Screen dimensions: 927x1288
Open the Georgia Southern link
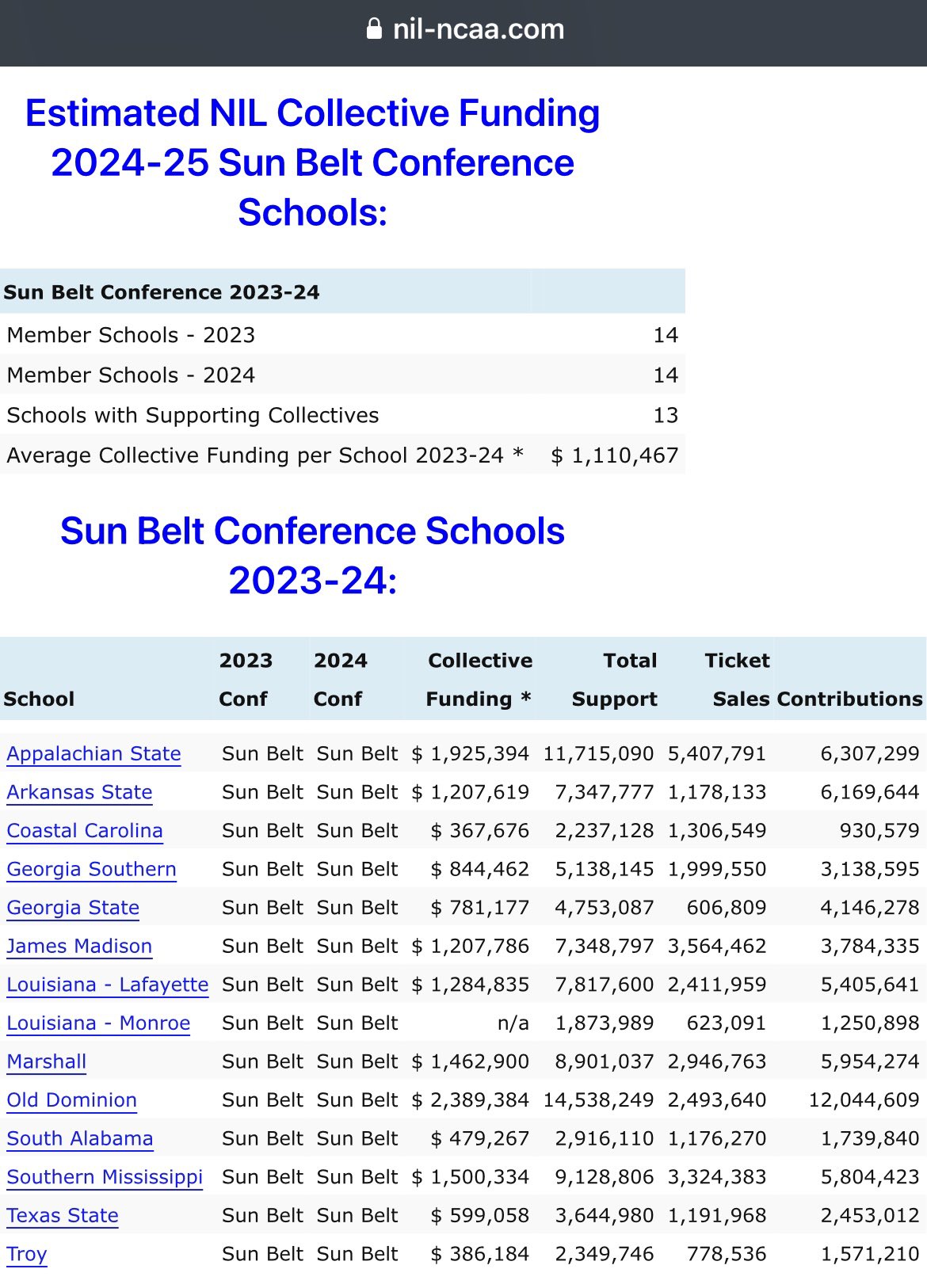coord(91,869)
